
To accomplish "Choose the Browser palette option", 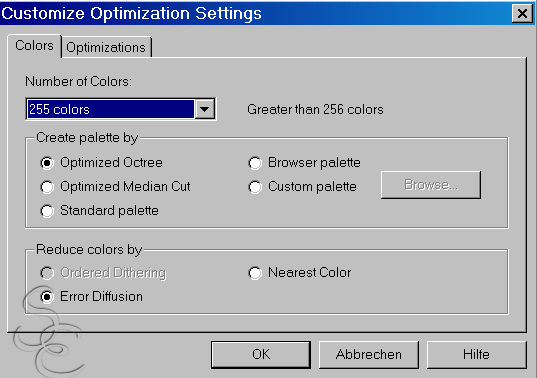I will click(x=255, y=163).
